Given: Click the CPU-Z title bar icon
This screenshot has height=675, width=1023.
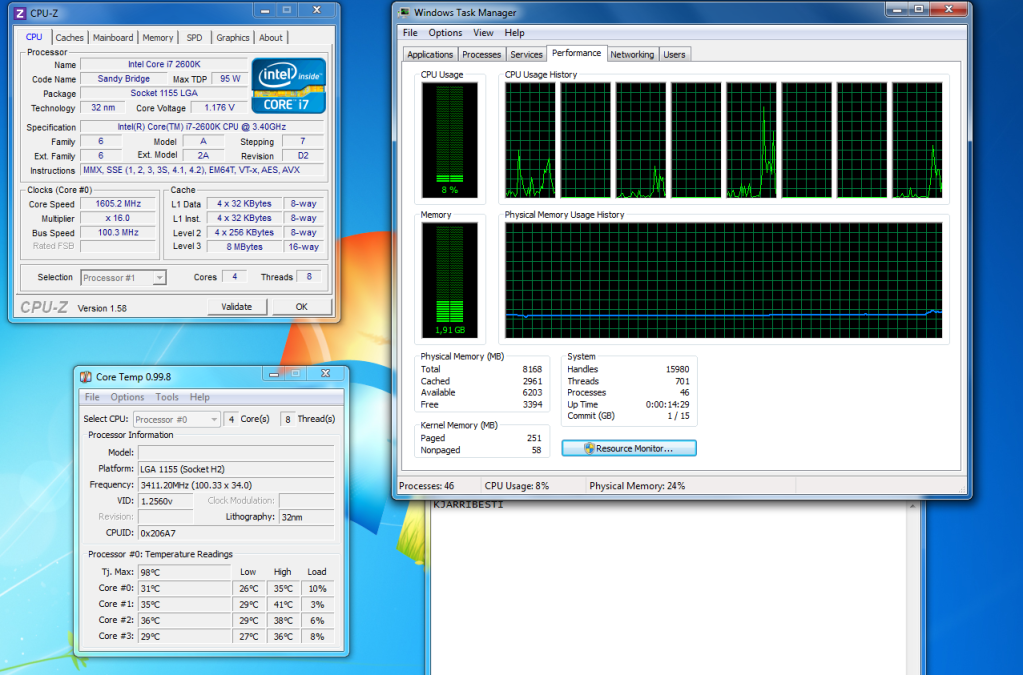Looking at the screenshot, I should (x=21, y=12).
